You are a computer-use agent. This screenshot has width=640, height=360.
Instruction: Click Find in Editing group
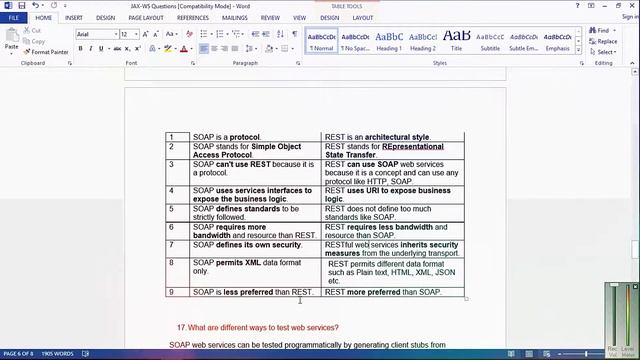599,31
